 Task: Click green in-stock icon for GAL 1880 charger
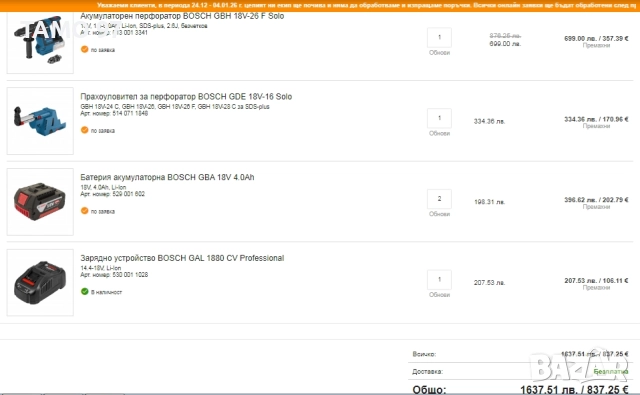(84, 292)
